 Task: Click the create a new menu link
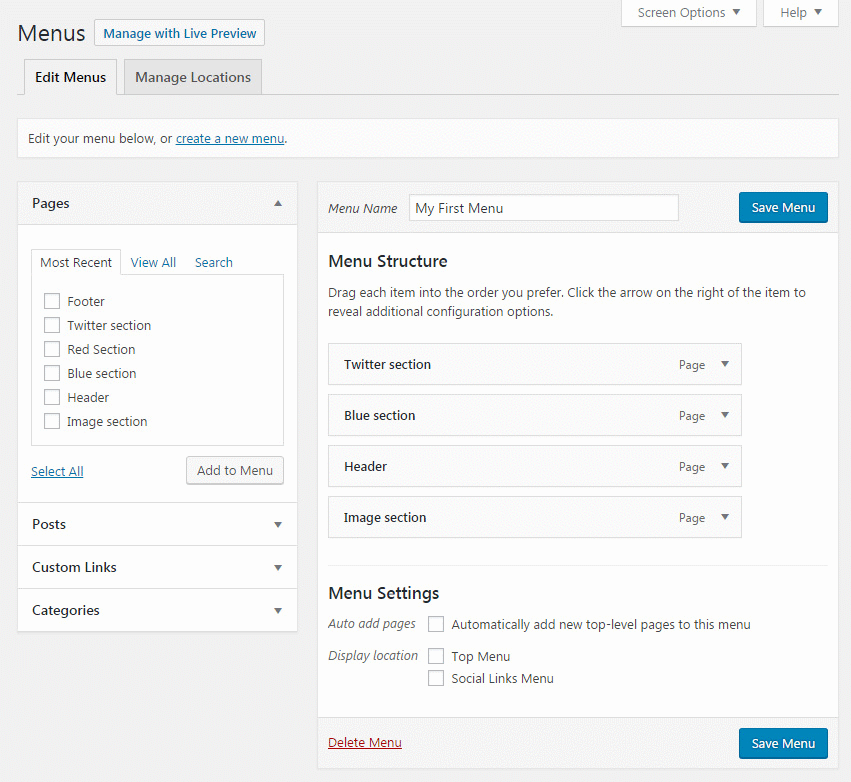point(229,137)
